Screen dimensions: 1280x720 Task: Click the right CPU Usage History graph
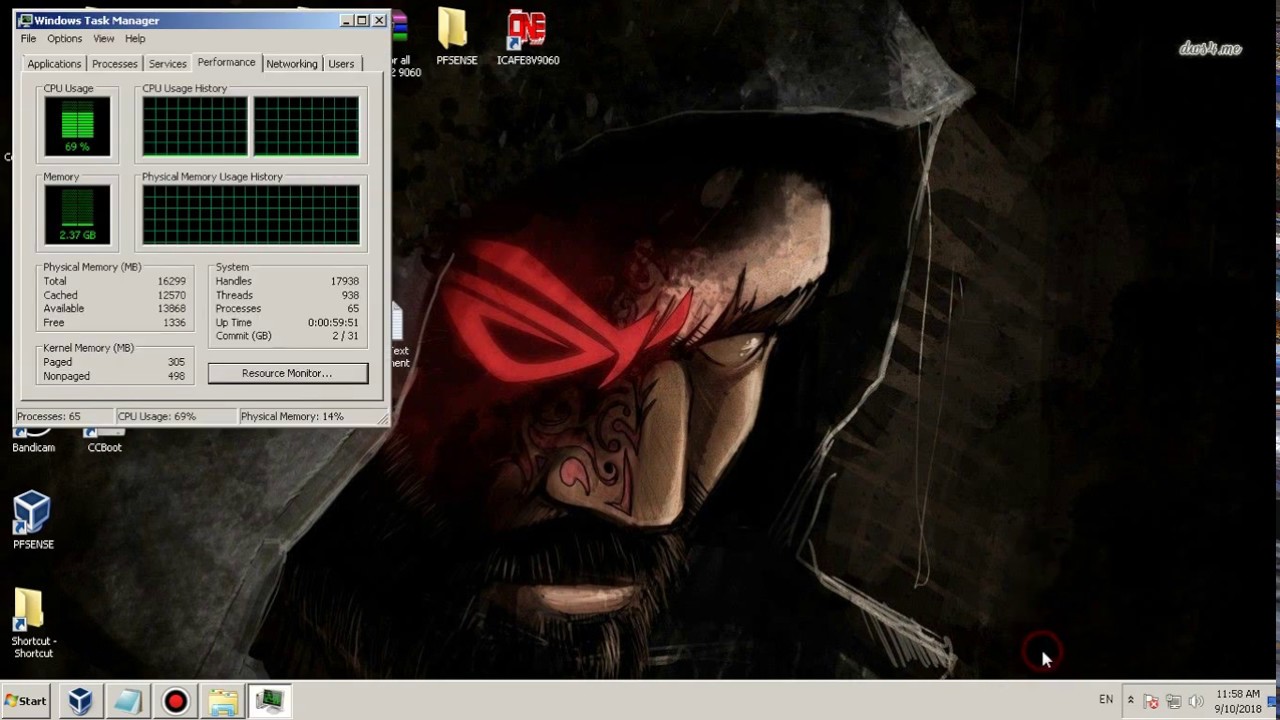(306, 127)
